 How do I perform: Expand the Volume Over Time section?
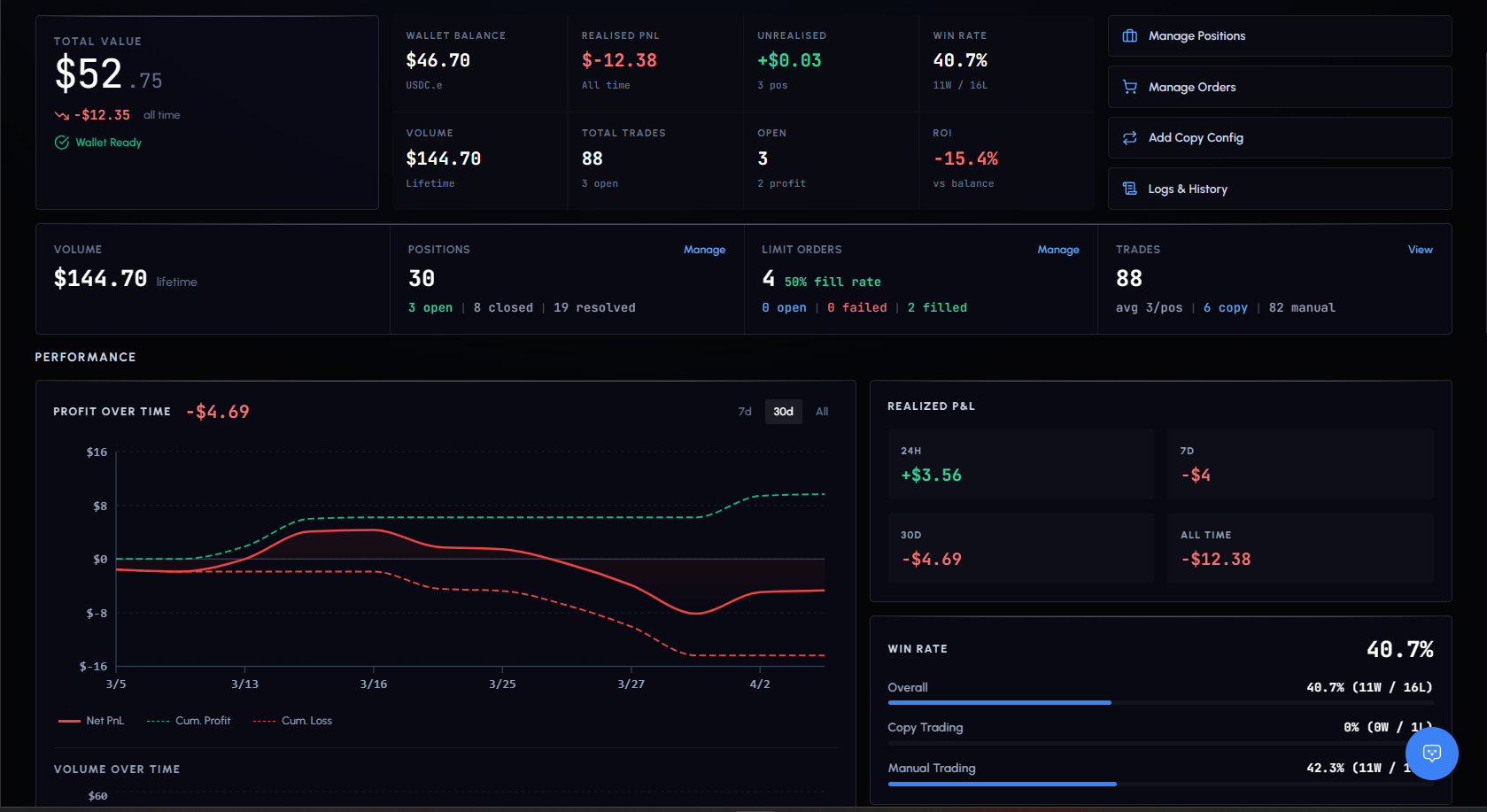(117, 769)
